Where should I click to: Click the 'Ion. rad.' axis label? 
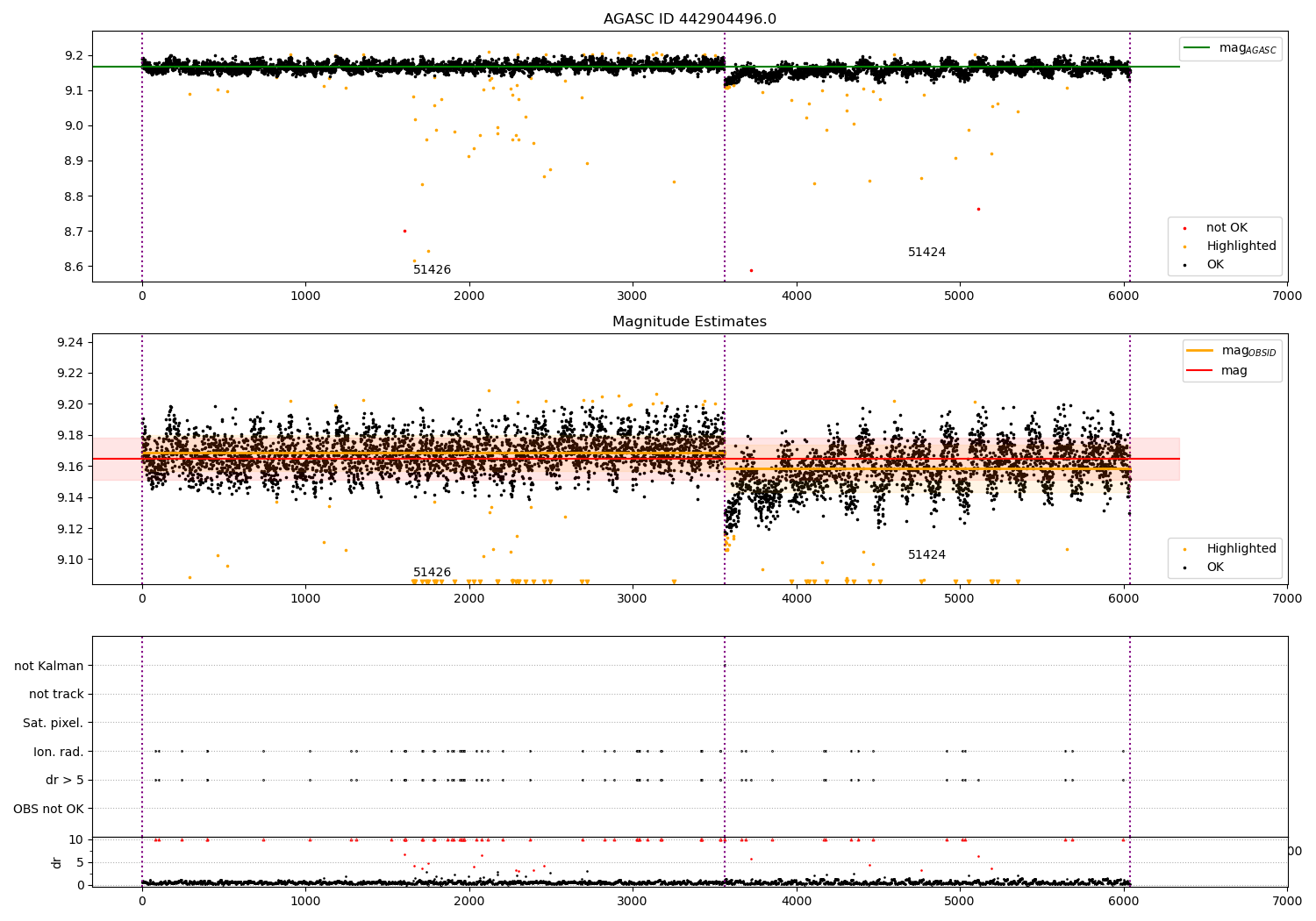point(59,752)
